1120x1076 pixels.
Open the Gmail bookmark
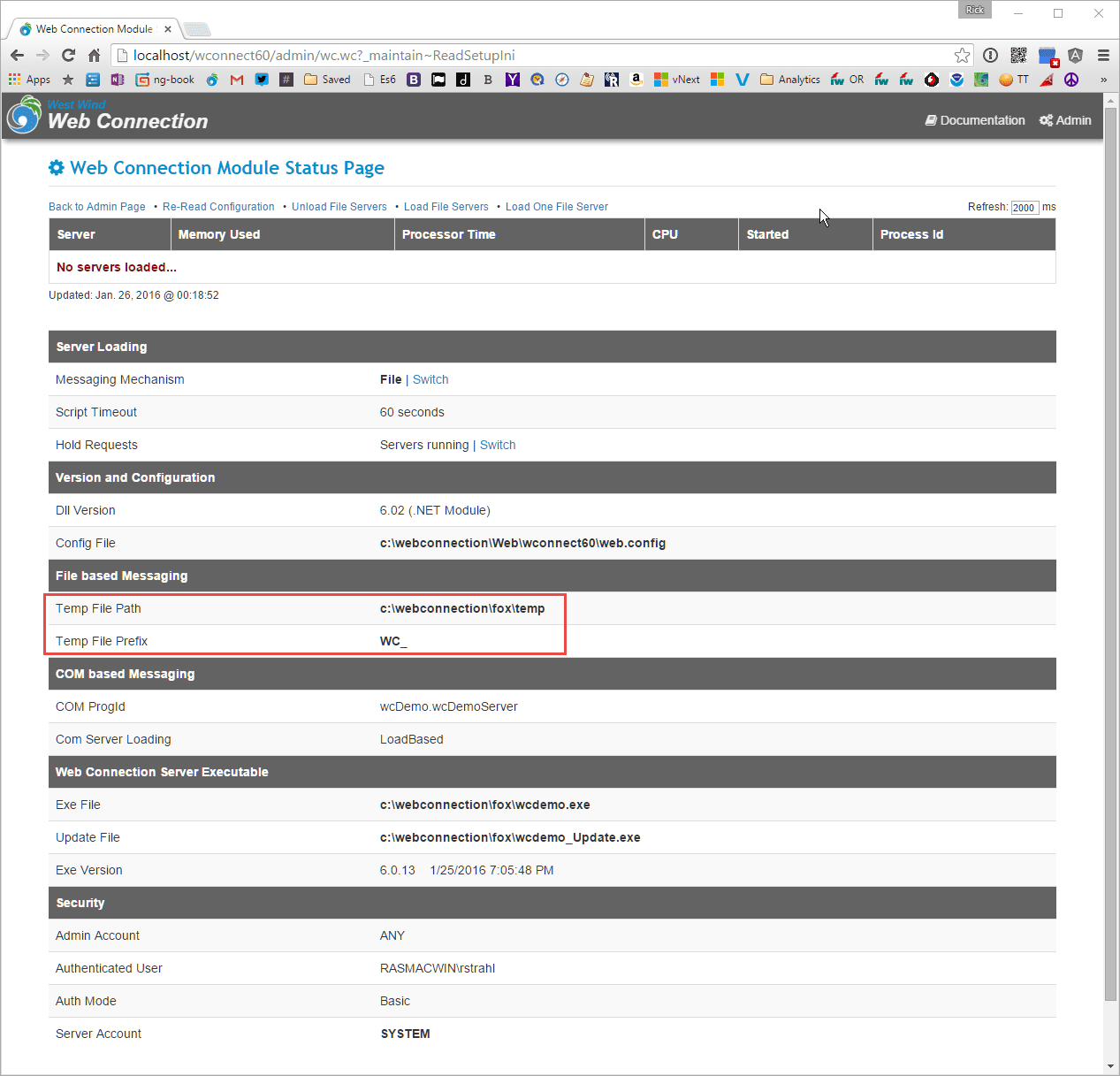[x=236, y=80]
